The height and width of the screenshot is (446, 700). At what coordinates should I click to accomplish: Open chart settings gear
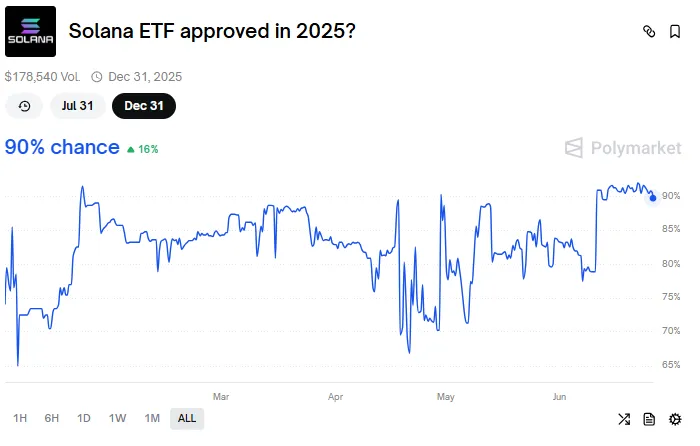click(675, 419)
